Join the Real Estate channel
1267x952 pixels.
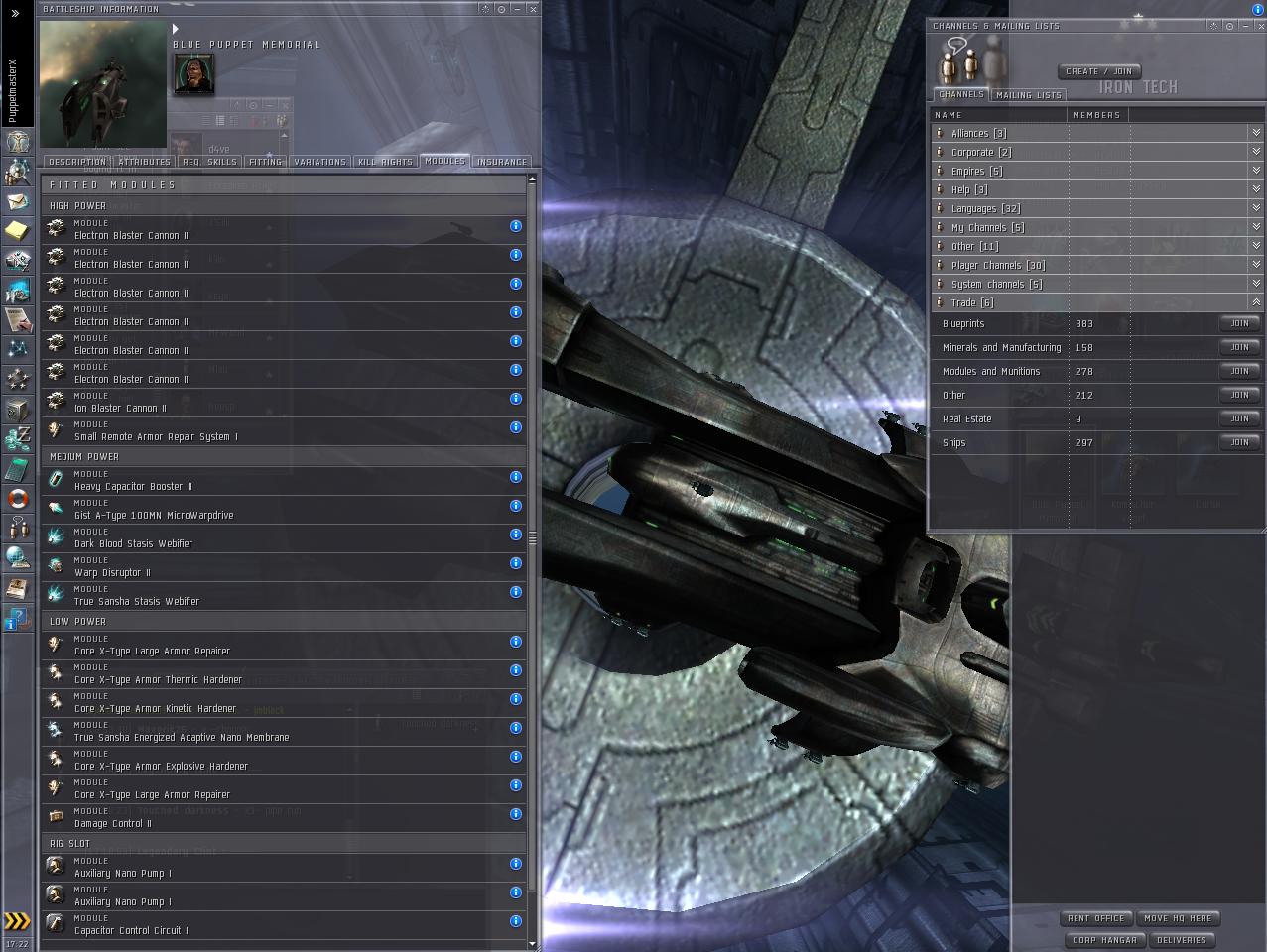1239,418
